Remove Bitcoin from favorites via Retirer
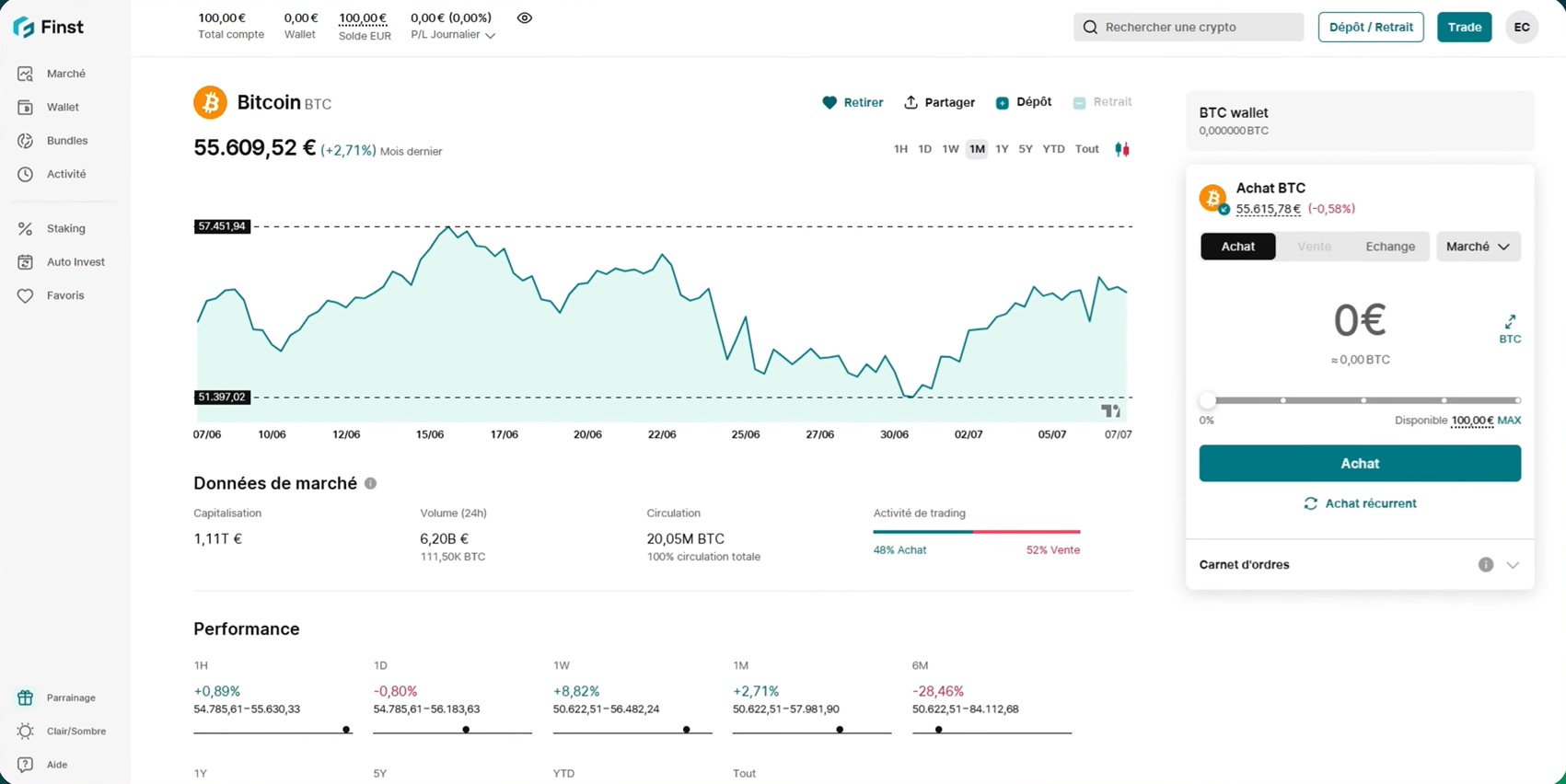 point(853,102)
